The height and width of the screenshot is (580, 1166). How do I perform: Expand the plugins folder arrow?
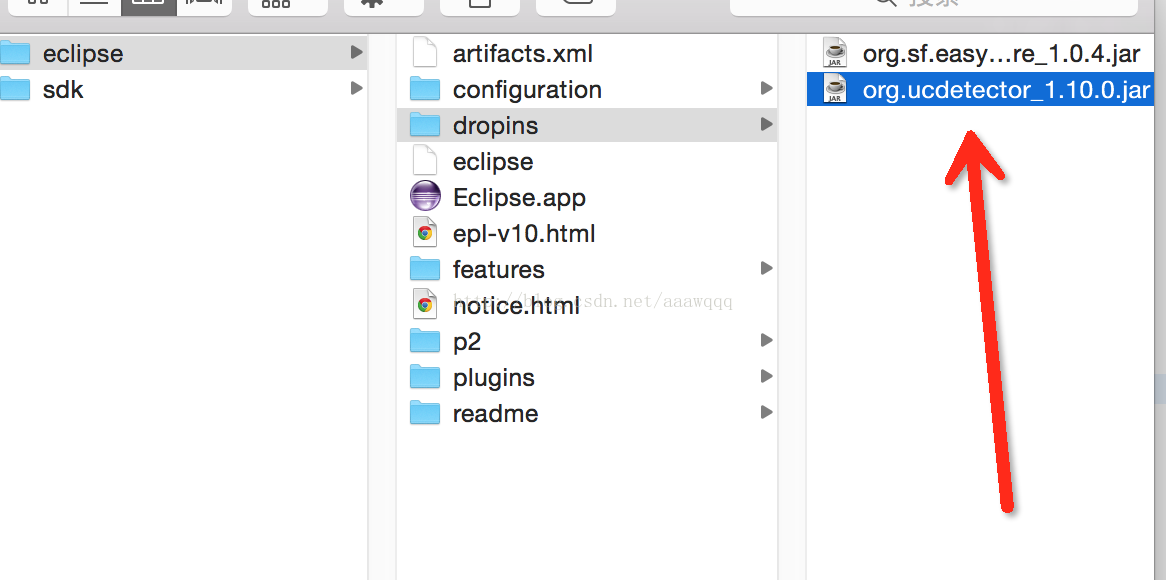767,376
